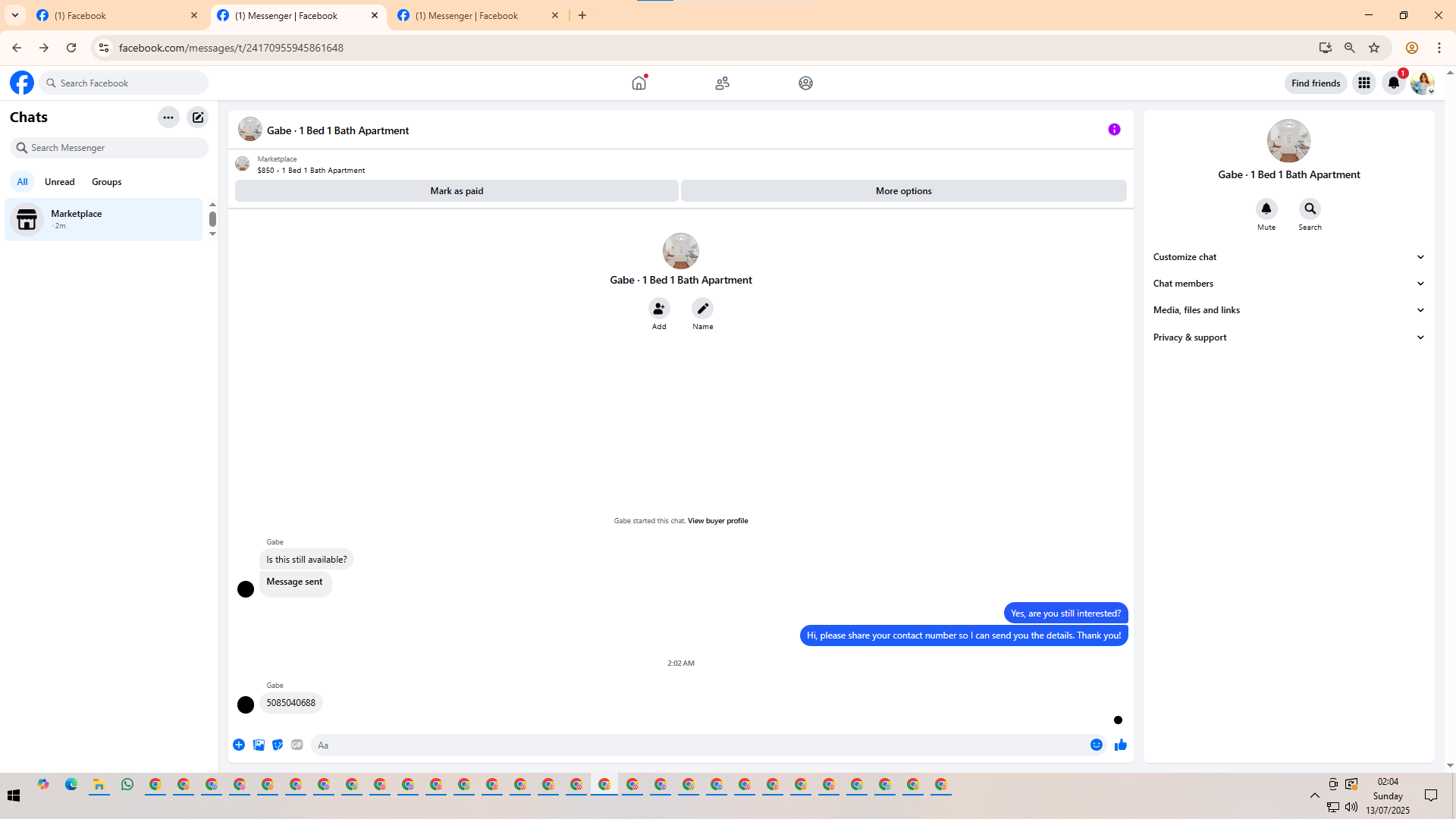The height and width of the screenshot is (819, 1456).
Task: Open the View buyer profile link
Action: pos(717,521)
